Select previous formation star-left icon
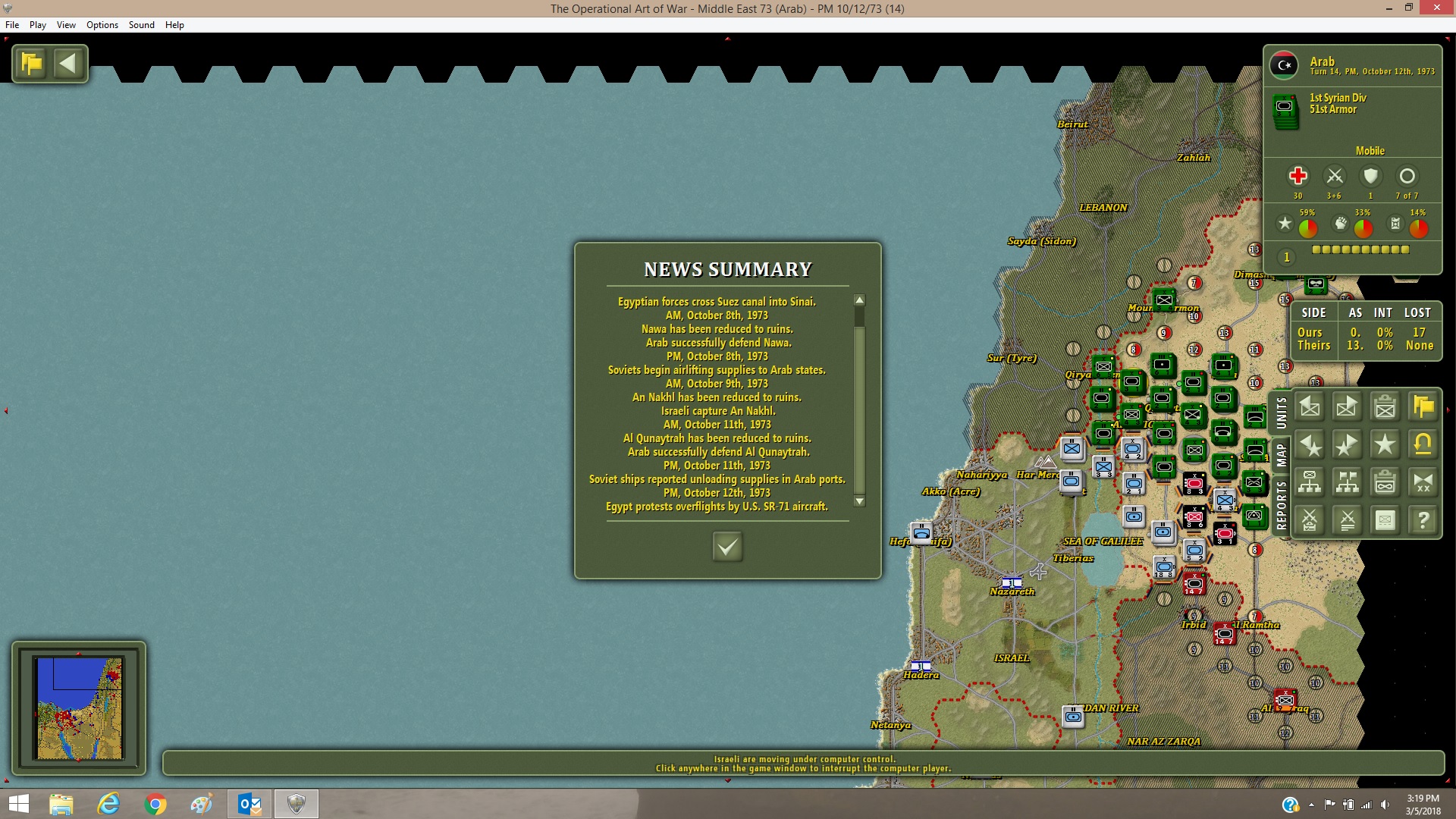Screen dimensions: 1456x819 click(x=1310, y=445)
